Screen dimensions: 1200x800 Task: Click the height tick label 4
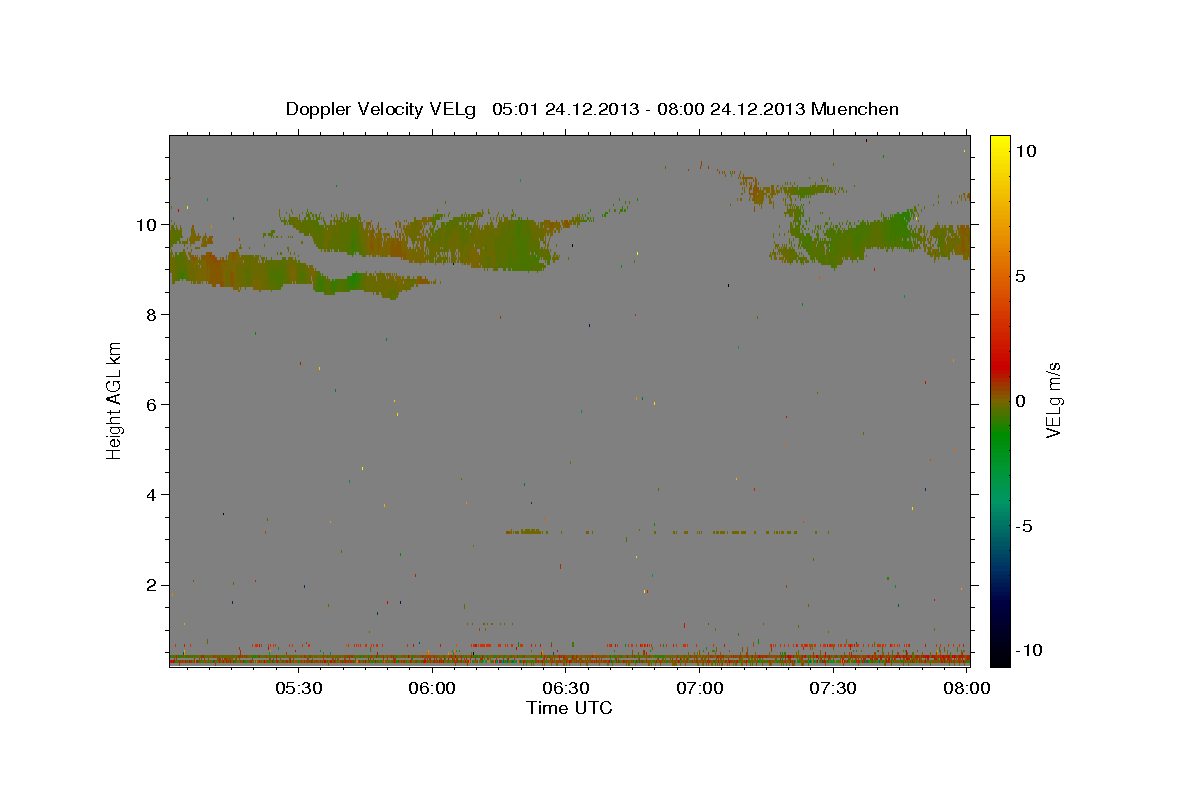[153, 495]
